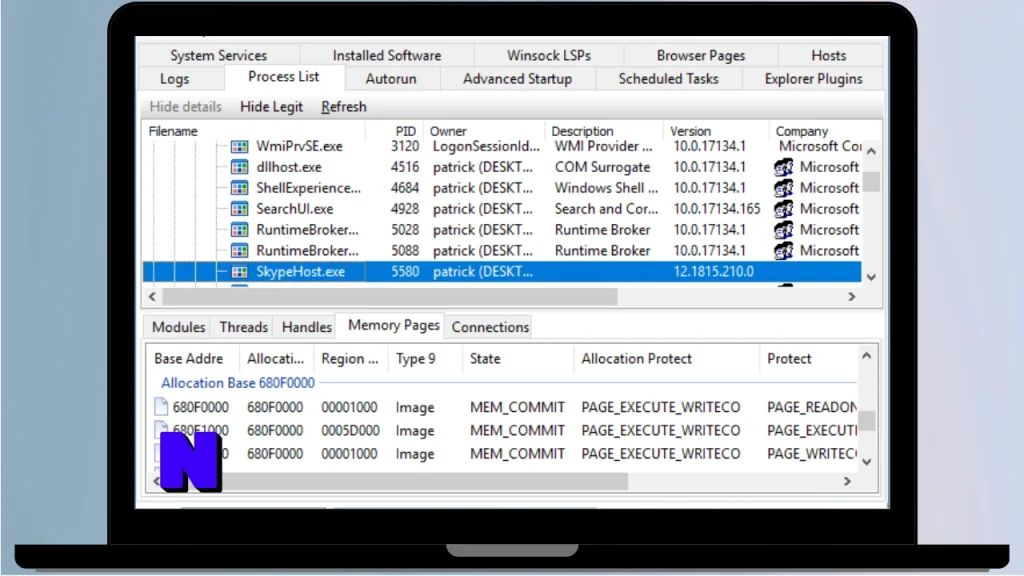Click the Hide Legit button
Screen dimensions: 1024x576
coord(271,107)
